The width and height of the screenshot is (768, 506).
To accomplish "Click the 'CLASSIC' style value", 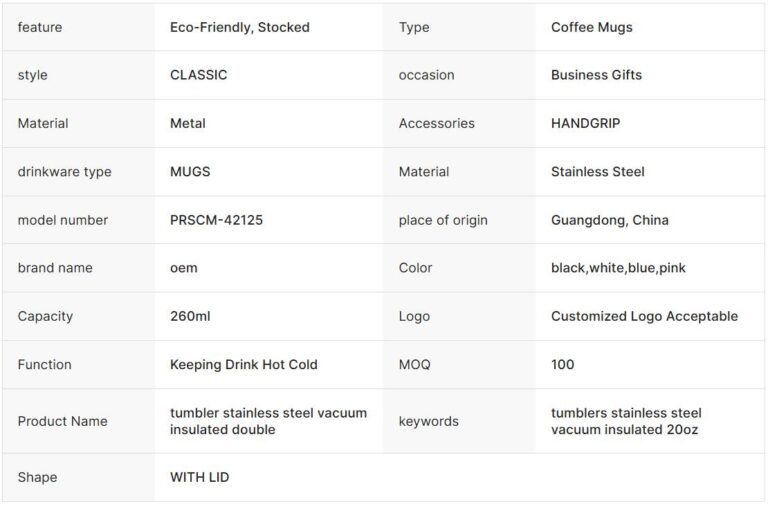I will click(199, 75).
